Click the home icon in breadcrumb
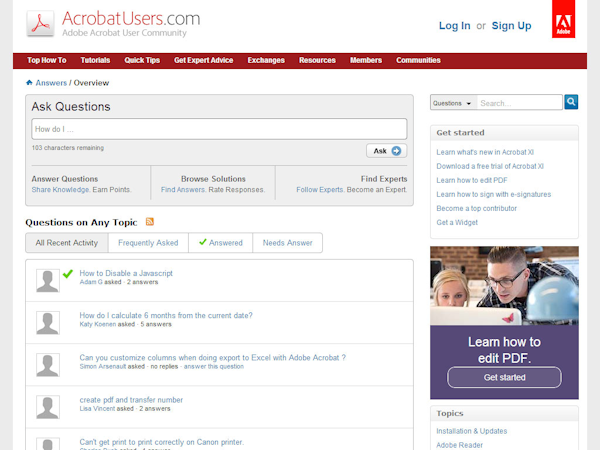 click(29, 83)
